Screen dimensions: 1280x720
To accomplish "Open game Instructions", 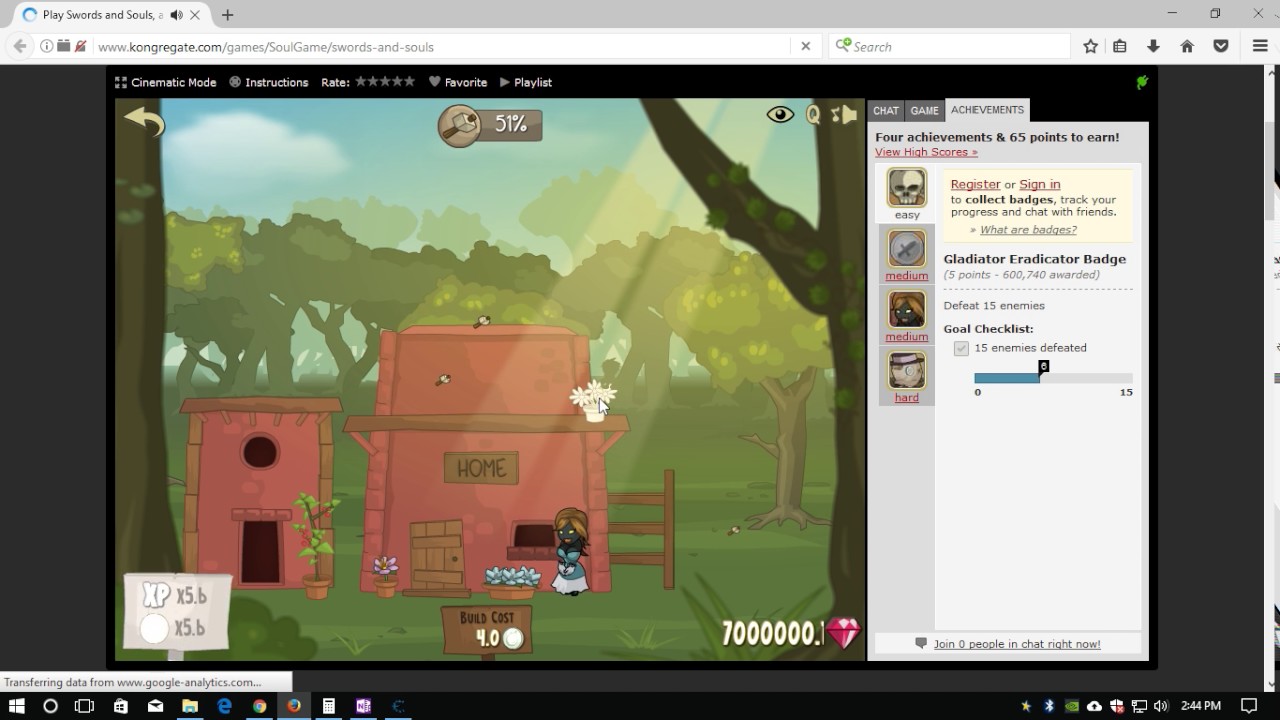I will [x=269, y=83].
